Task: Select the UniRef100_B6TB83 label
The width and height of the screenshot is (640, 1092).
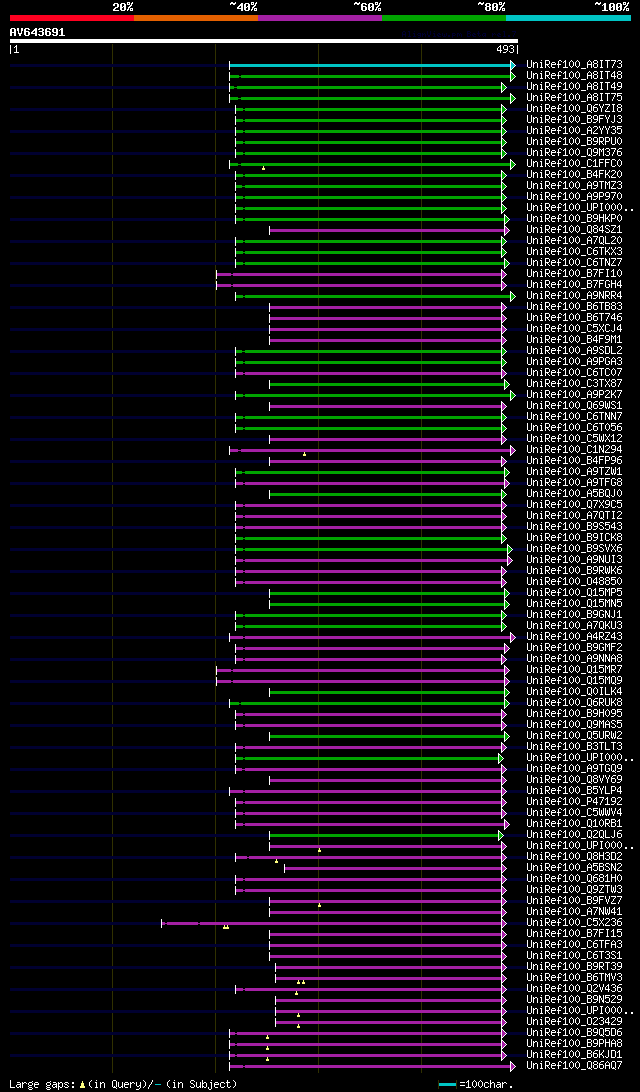Action: [575, 307]
